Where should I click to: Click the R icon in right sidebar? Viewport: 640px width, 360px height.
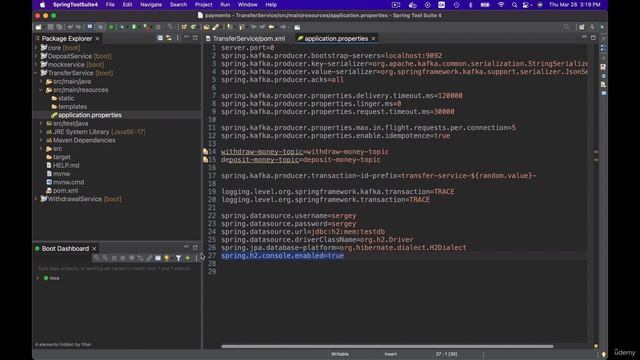[x=603, y=67]
